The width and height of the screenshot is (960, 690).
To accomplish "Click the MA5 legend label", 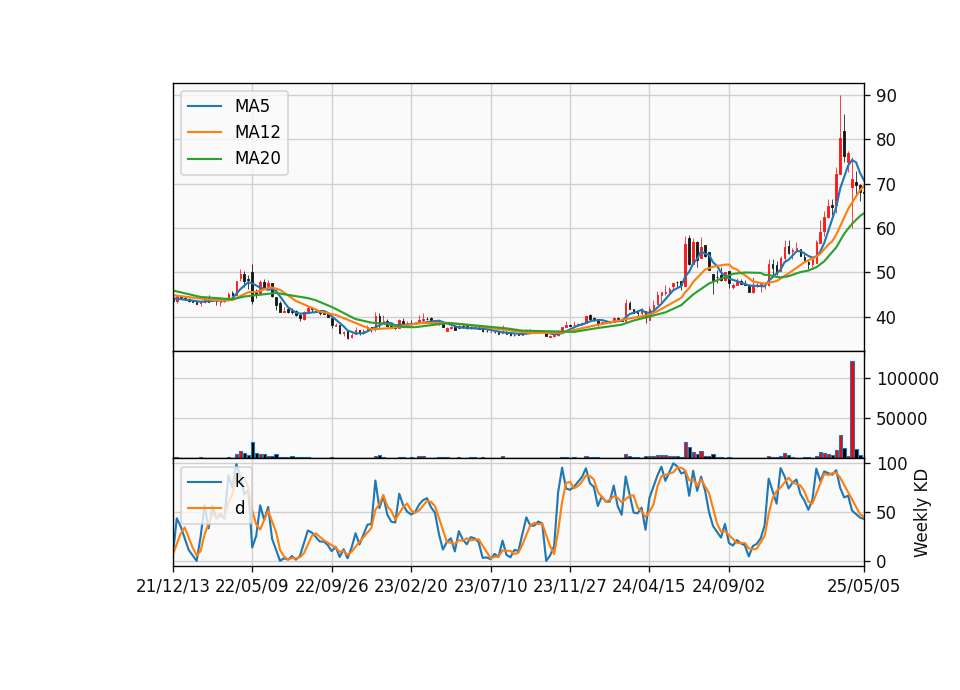I will (252, 106).
